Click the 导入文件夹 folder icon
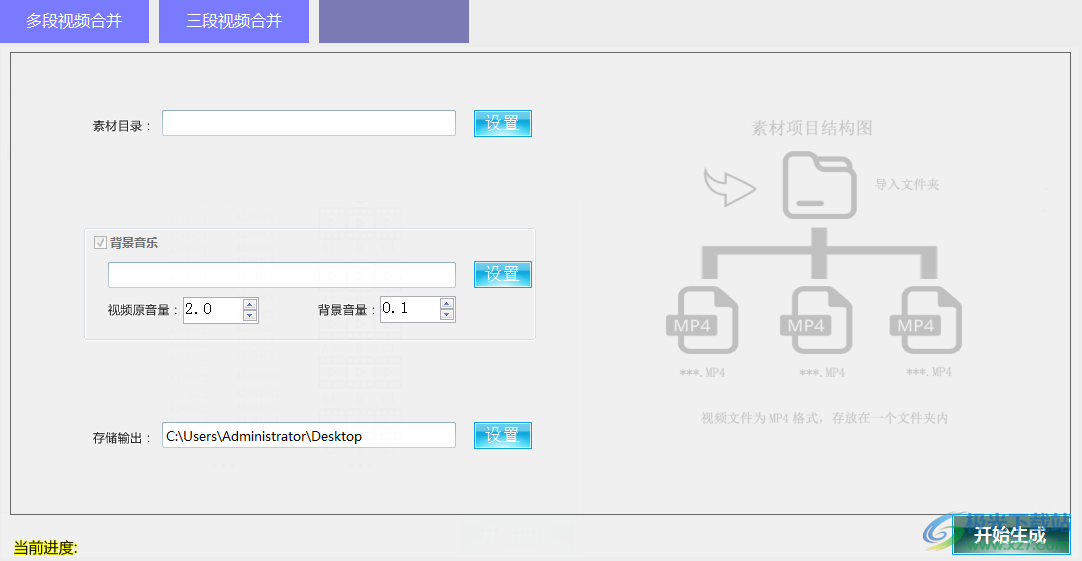 (x=820, y=186)
